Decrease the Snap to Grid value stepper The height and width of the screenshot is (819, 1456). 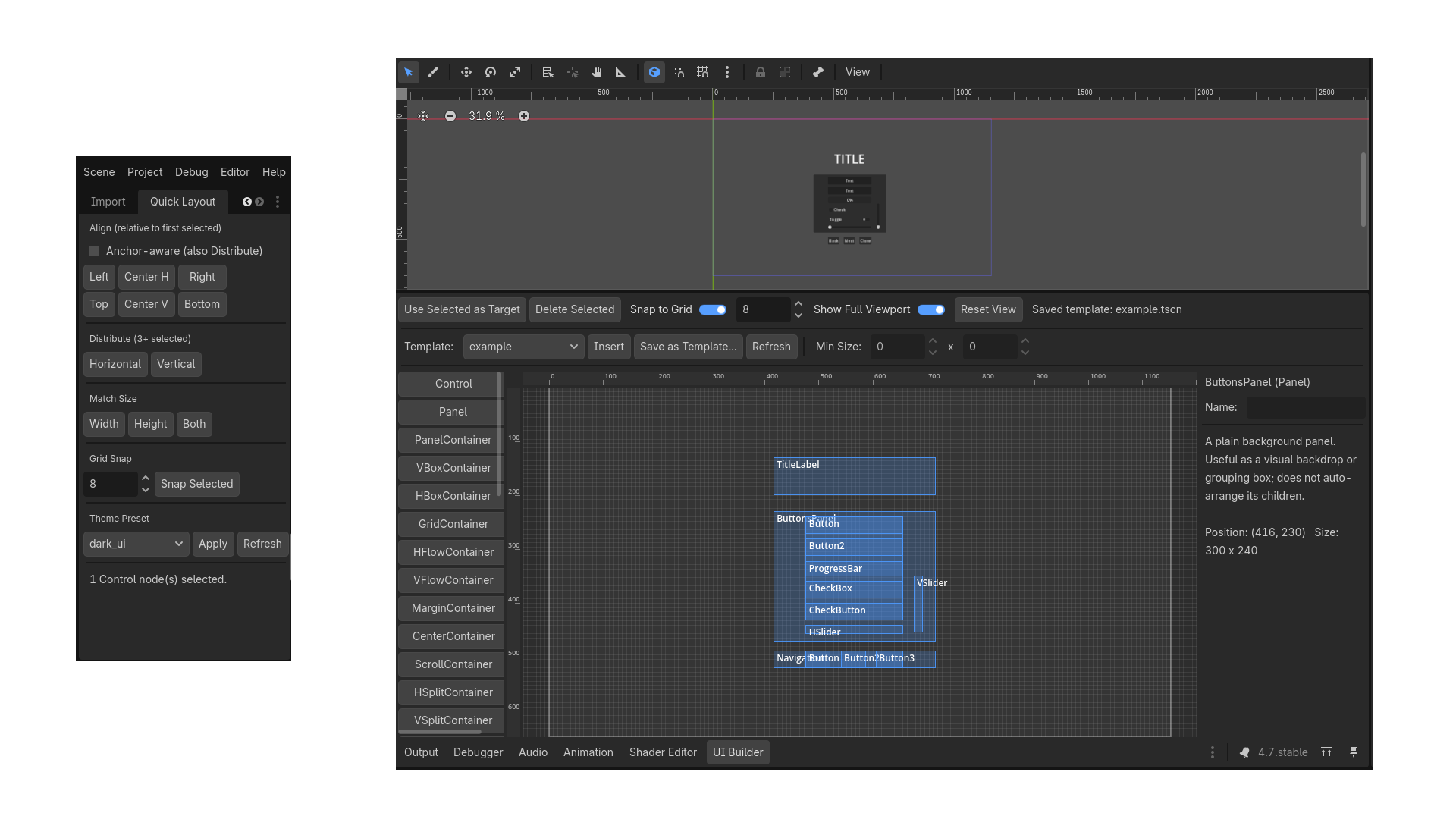click(799, 315)
